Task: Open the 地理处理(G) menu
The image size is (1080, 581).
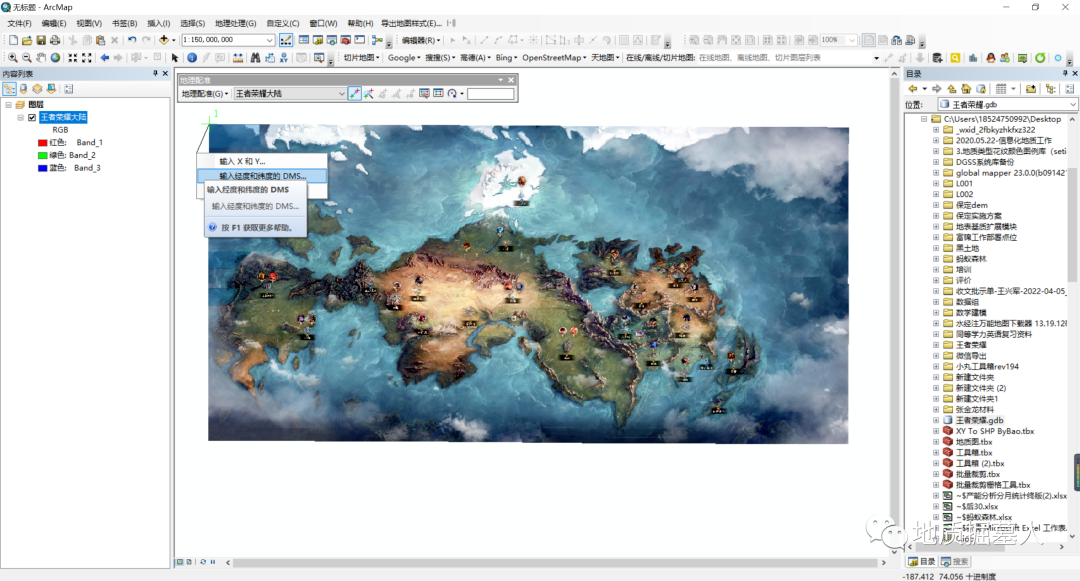Action: [x=236, y=23]
